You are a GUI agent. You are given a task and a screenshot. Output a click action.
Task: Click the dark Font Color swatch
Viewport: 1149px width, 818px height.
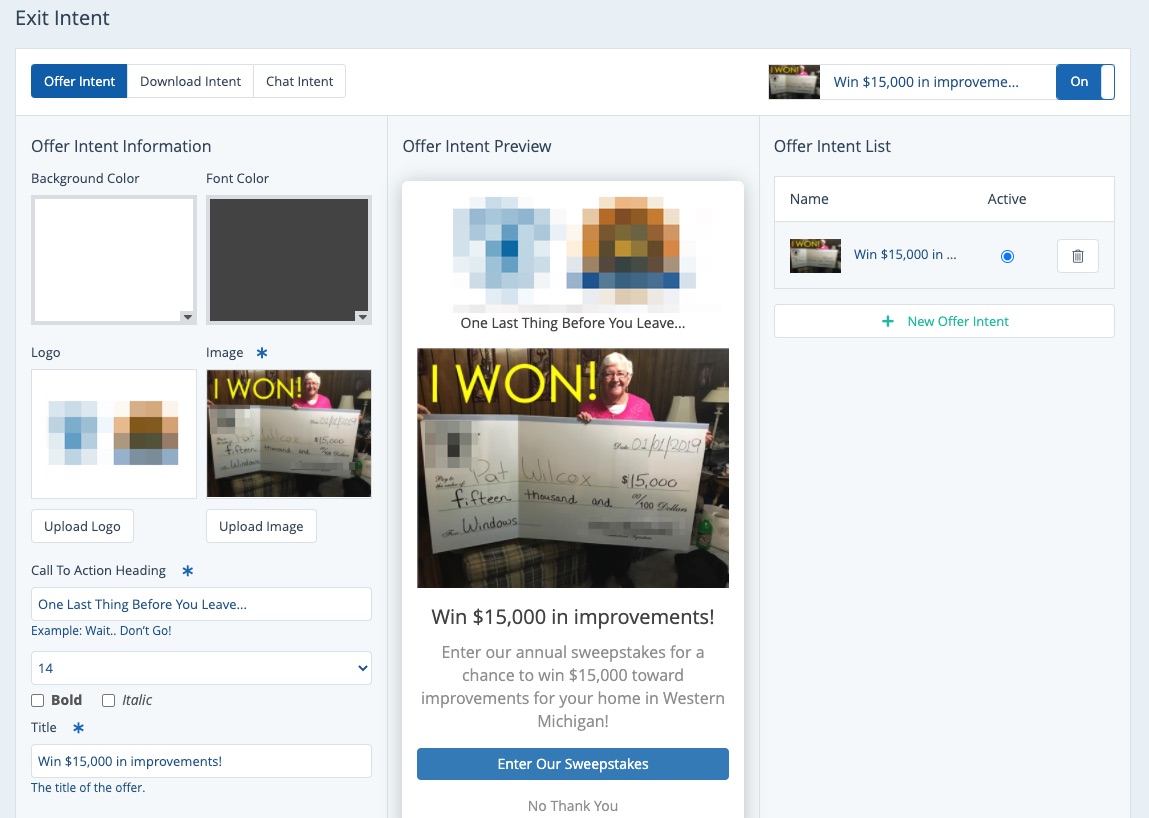pos(288,258)
